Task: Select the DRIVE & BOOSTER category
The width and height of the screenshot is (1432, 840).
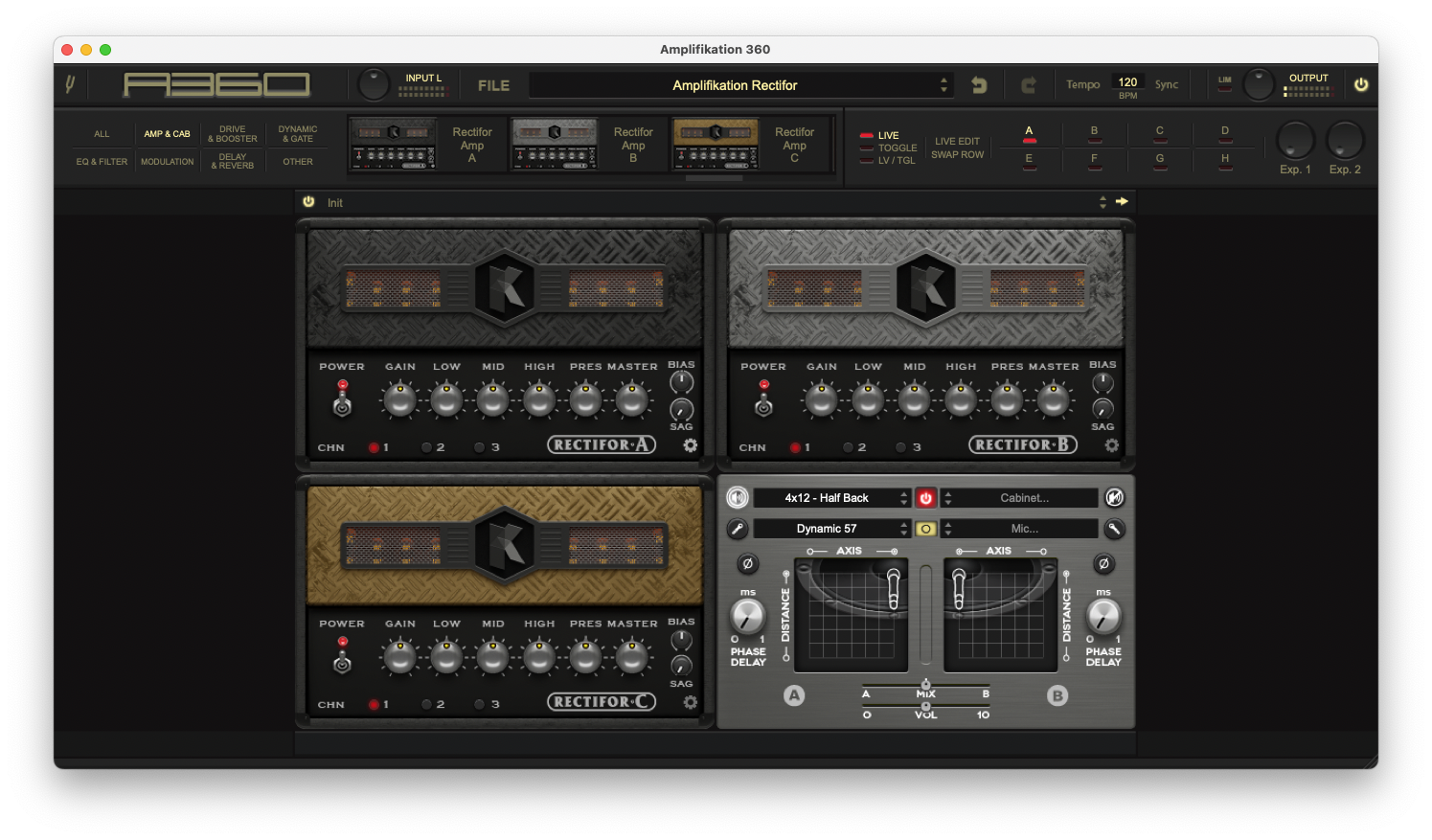Action: pos(233,134)
